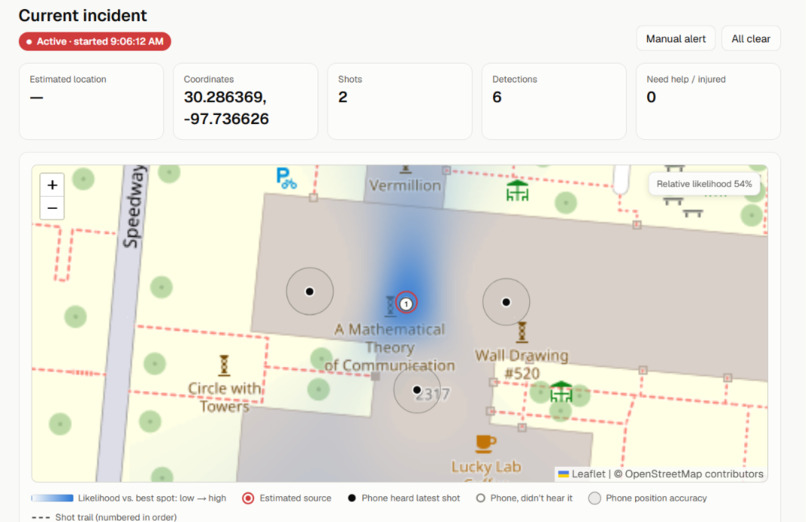The width and height of the screenshot is (806, 522).
Task: Click the Wall Drawing #520 label
Action: (x=522, y=364)
